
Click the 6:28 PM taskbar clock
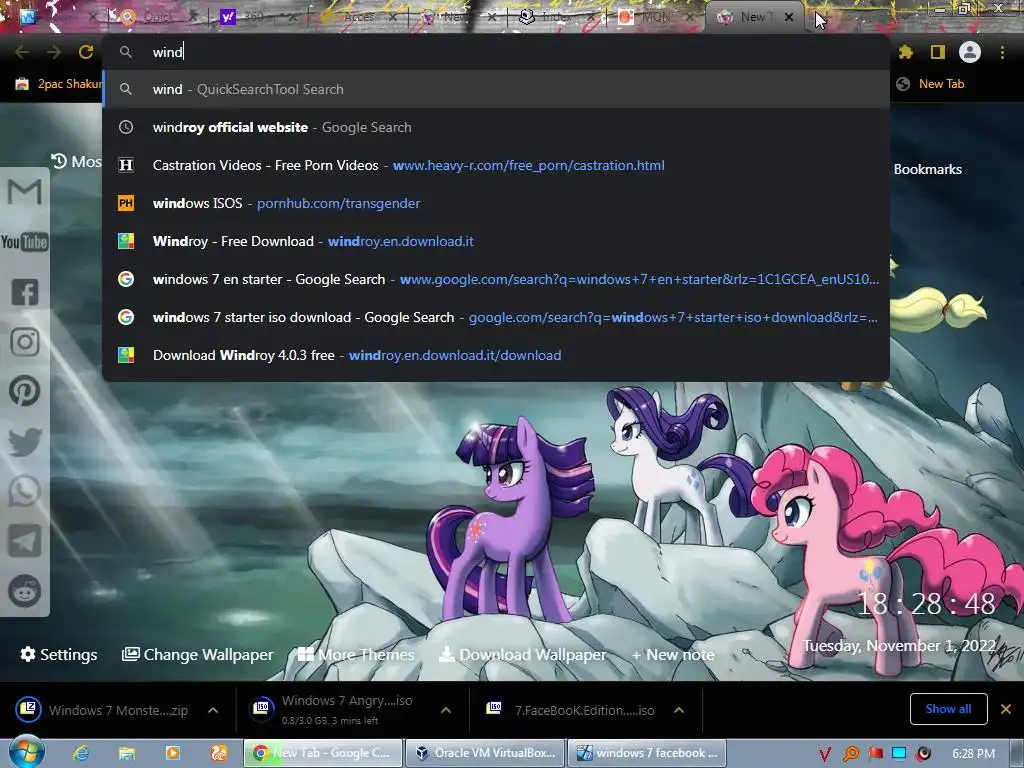(x=973, y=754)
